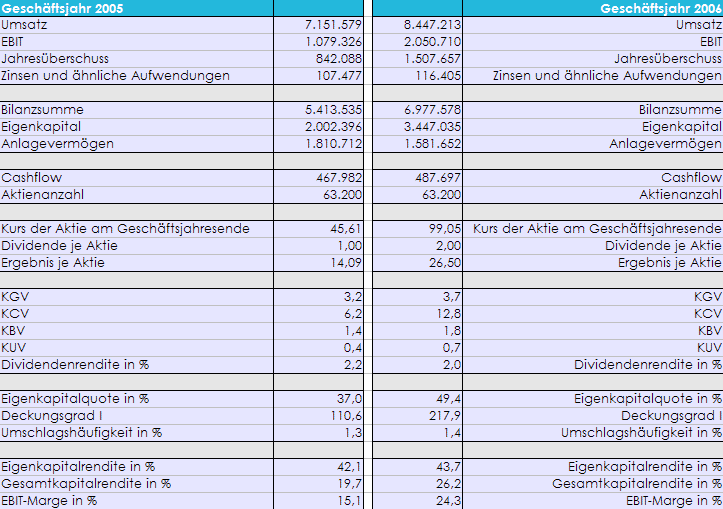Click left Kurs der Aktie am Geschäftsjahresende label
The width and height of the screenshot is (723, 509).
[x=125, y=229]
